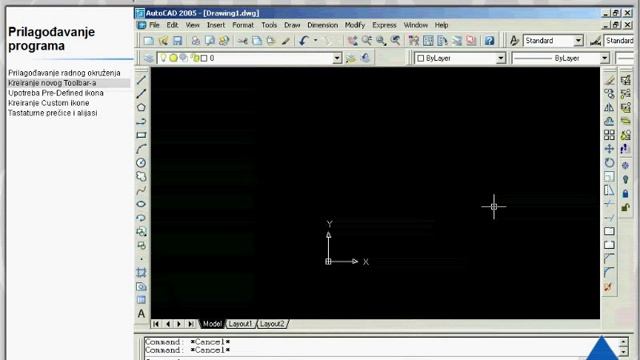
Task: Open the color control ByLayer dropdown
Action: tap(500, 58)
